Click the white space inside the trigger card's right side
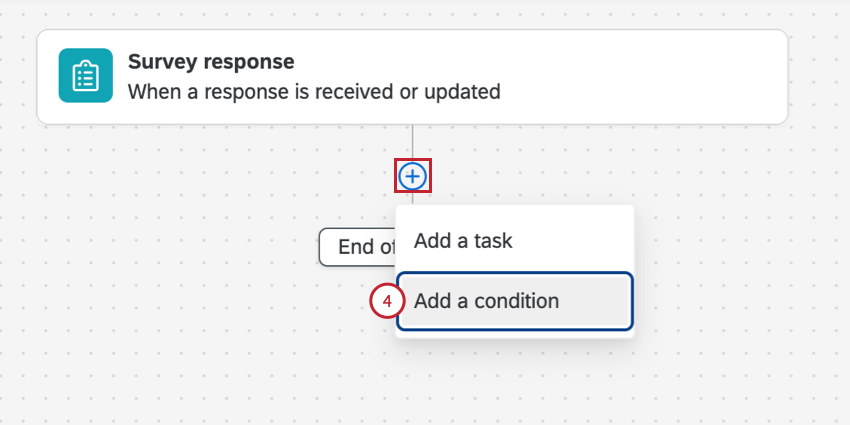The image size is (850, 425). [x=680, y=77]
